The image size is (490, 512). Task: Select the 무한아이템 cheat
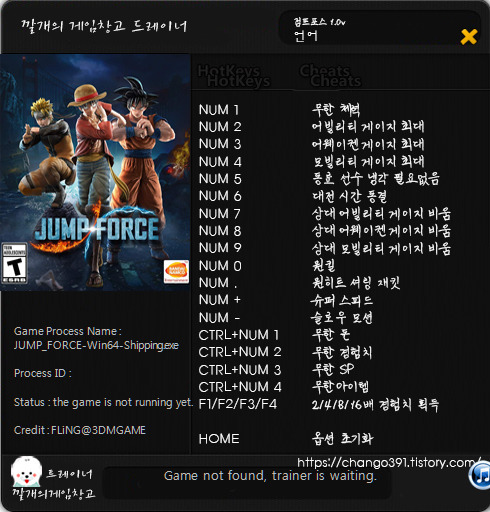click(340, 387)
